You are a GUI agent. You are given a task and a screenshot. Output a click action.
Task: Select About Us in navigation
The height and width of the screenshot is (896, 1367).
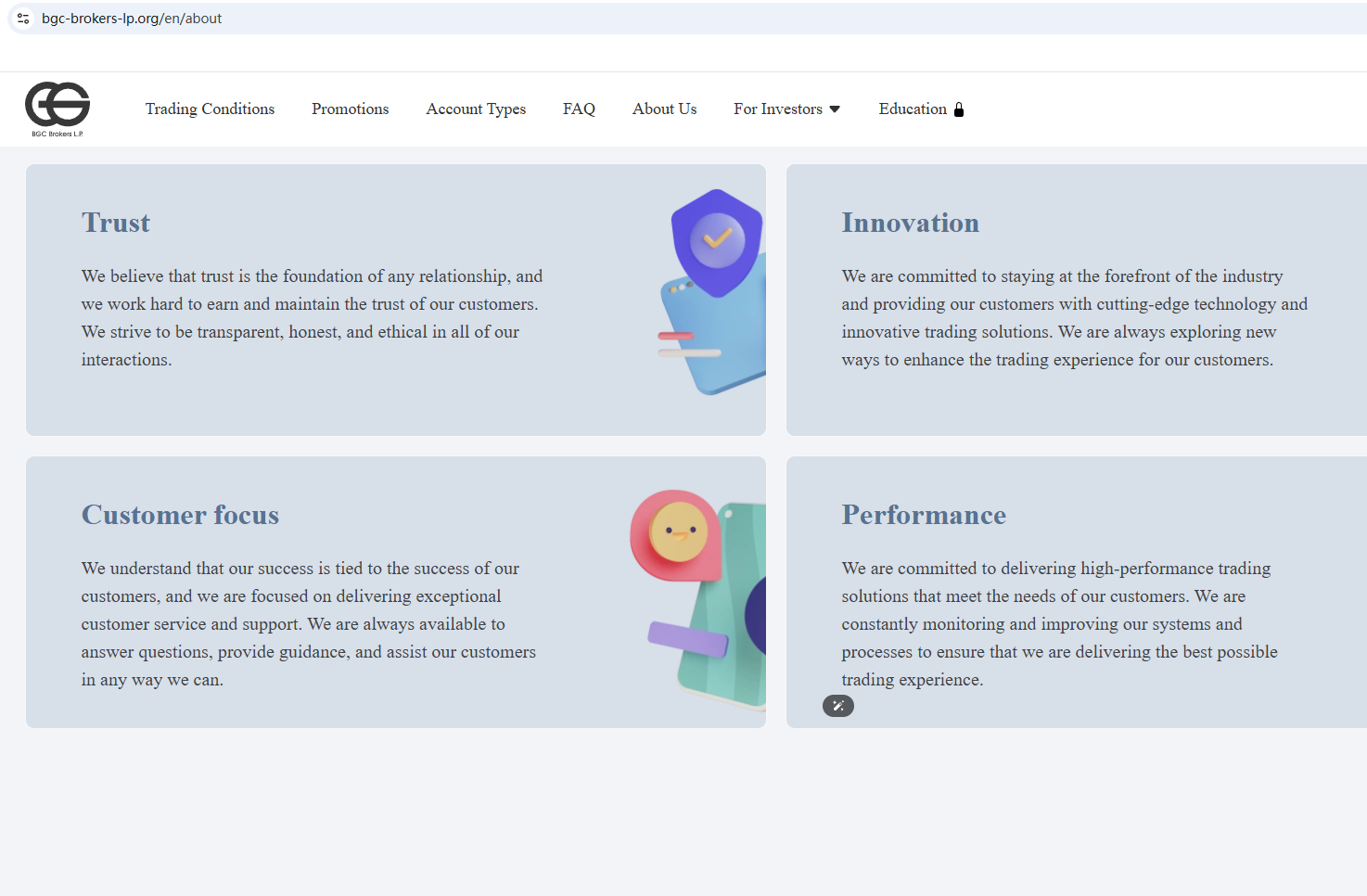tap(664, 109)
